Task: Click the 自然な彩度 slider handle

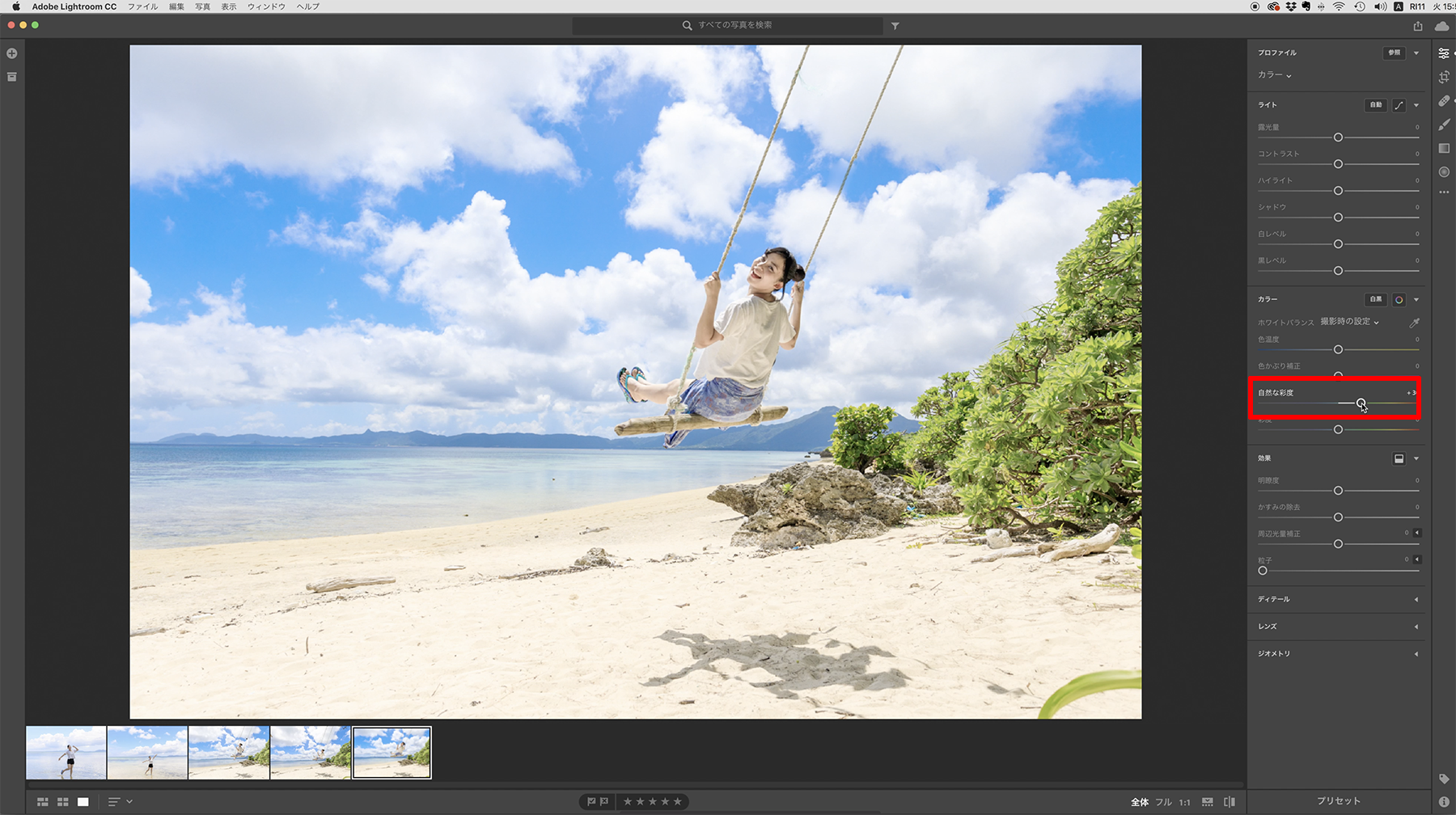Action: pyautogui.click(x=1361, y=403)
